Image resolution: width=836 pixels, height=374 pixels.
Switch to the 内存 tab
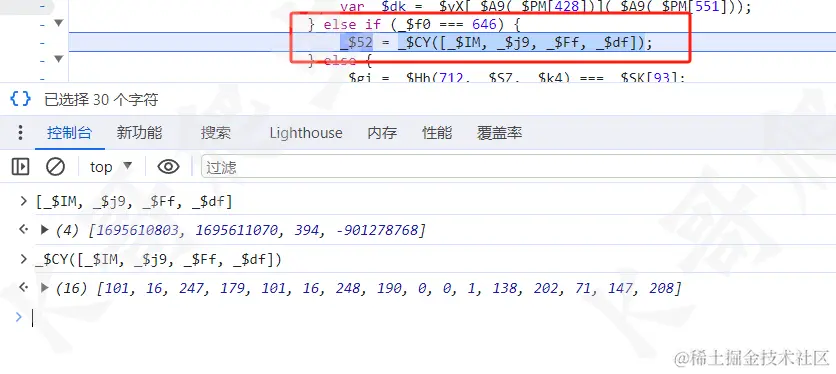point(382,133)
